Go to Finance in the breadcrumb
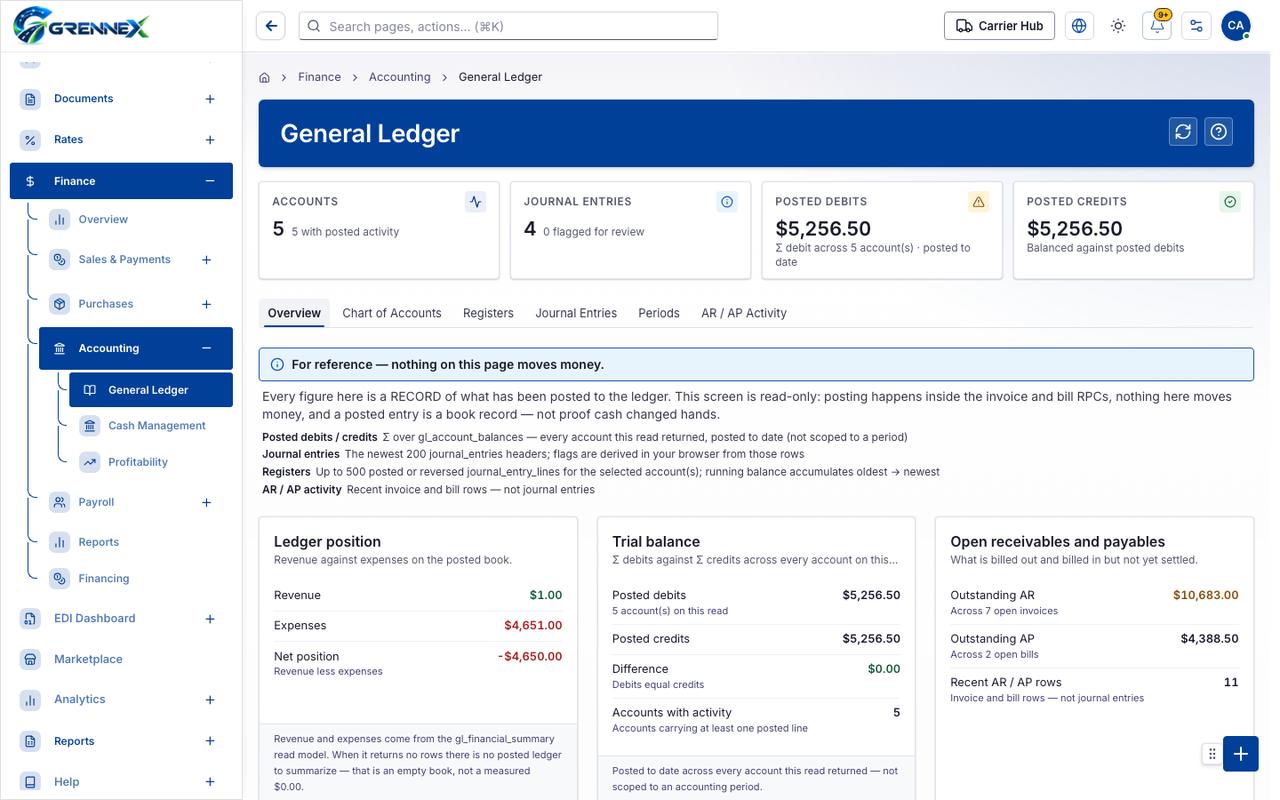Viewport: 1280px width, 800px height. (x=319, y=77)
